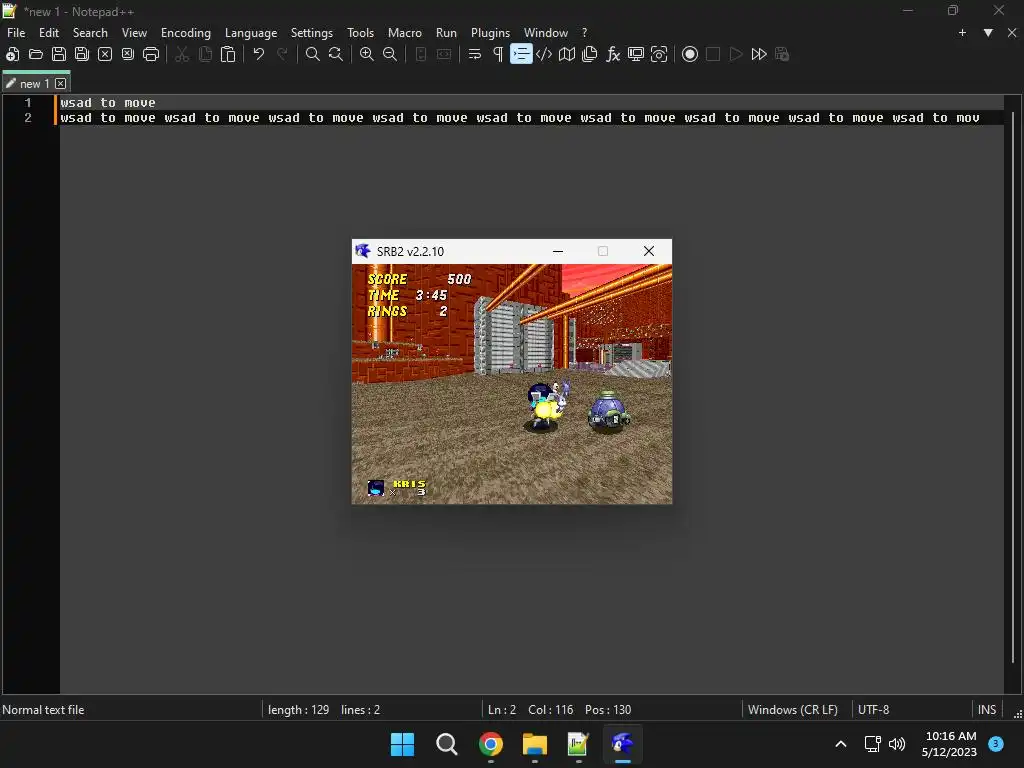Open a file using the folder icon
This screenshot has width=1024, height=768.
click(36, 54)
